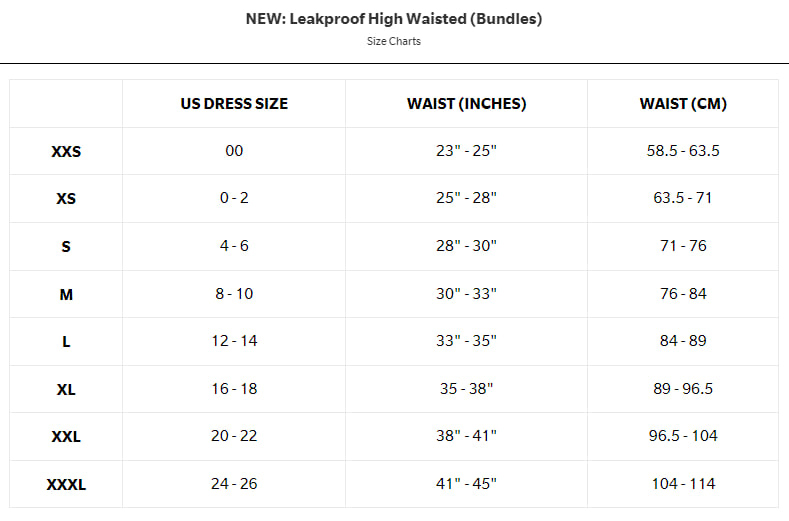Select the dress size cell '24 - 26'
The width and height of the screenshot is (789, 521).
[x=234, y=483]
